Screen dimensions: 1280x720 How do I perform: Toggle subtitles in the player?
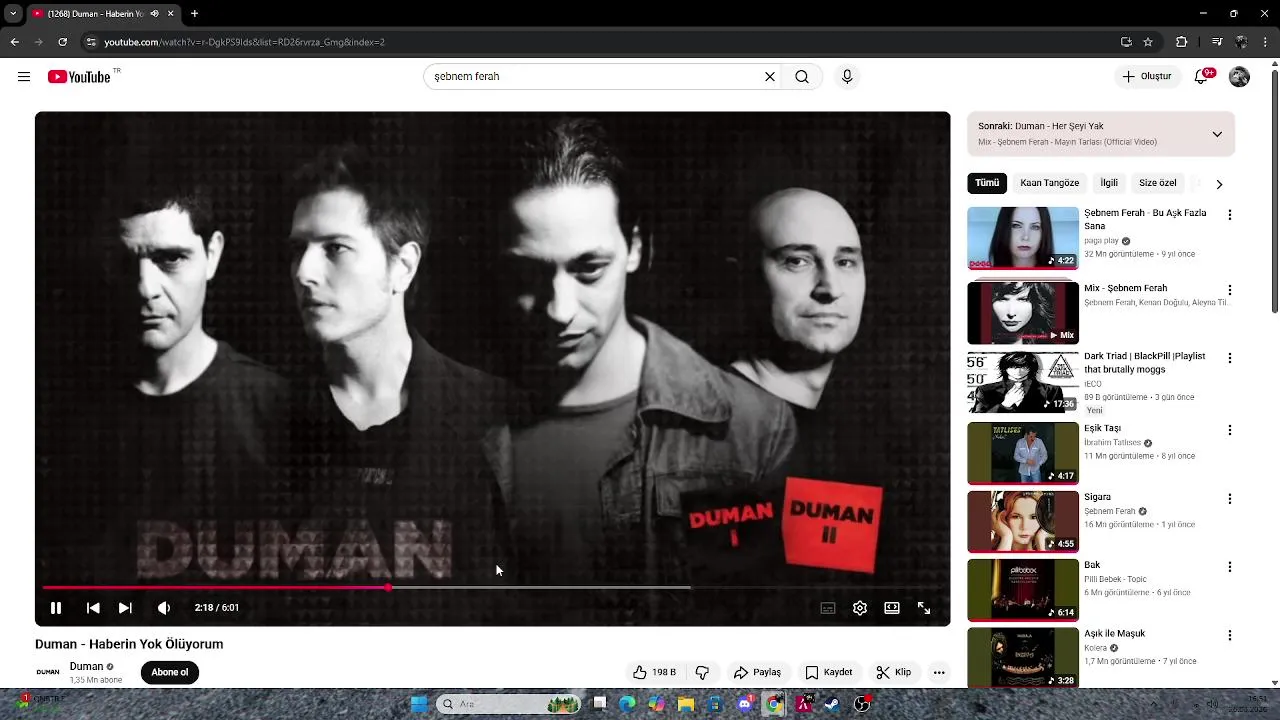pyautogui.click(x=828, y=608)
